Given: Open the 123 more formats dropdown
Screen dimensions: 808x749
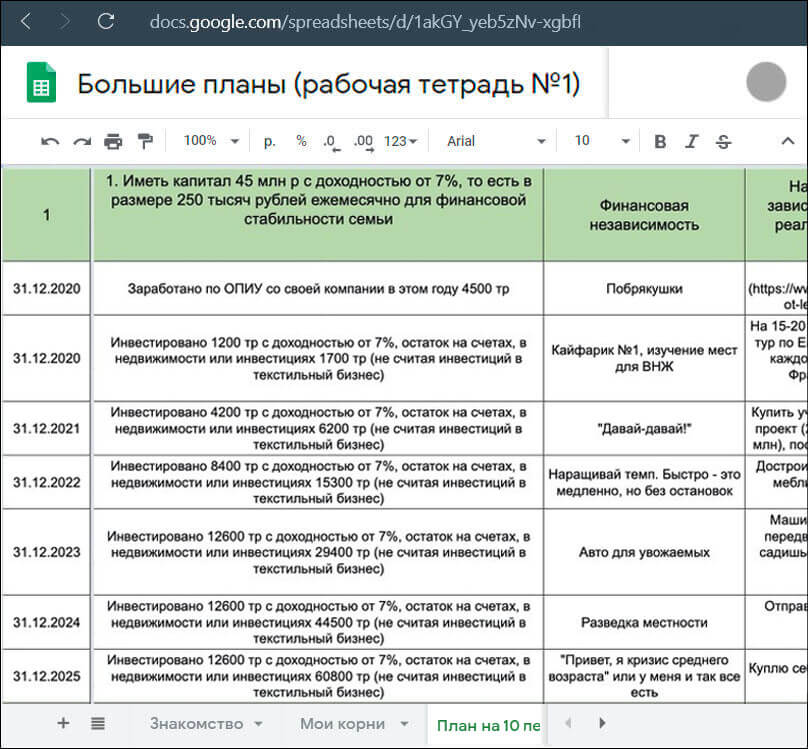Looking at the screenshot, I should pos(400,141).
